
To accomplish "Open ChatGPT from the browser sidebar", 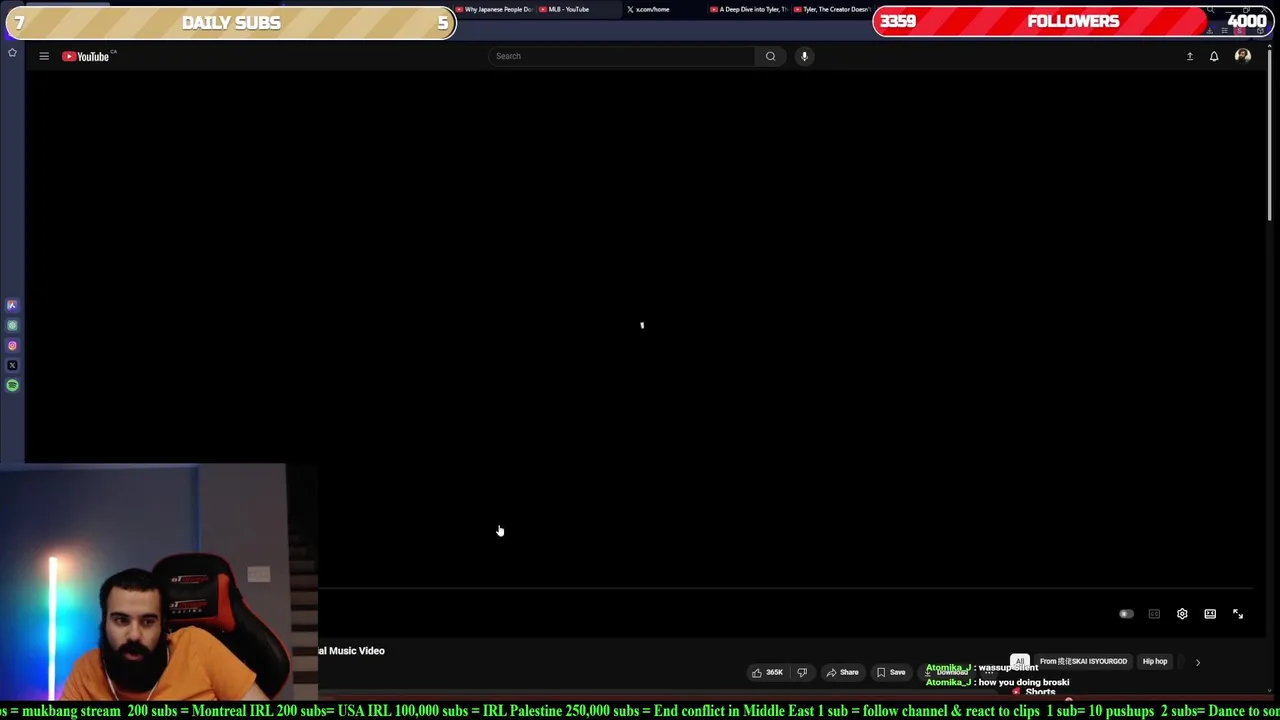I will coord(12,325).
